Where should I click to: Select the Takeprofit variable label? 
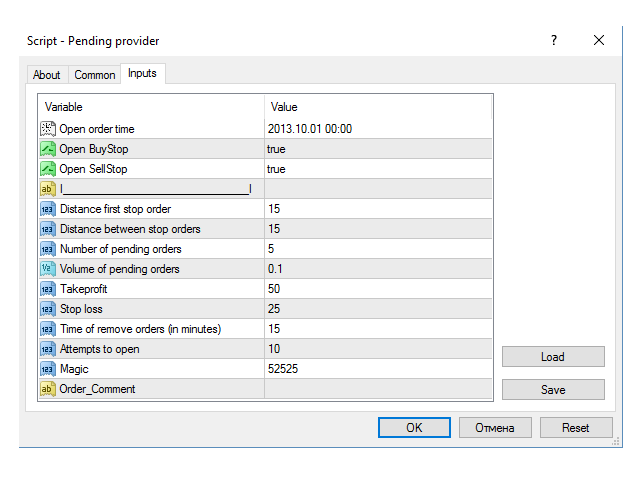click(x=84, y=289)
